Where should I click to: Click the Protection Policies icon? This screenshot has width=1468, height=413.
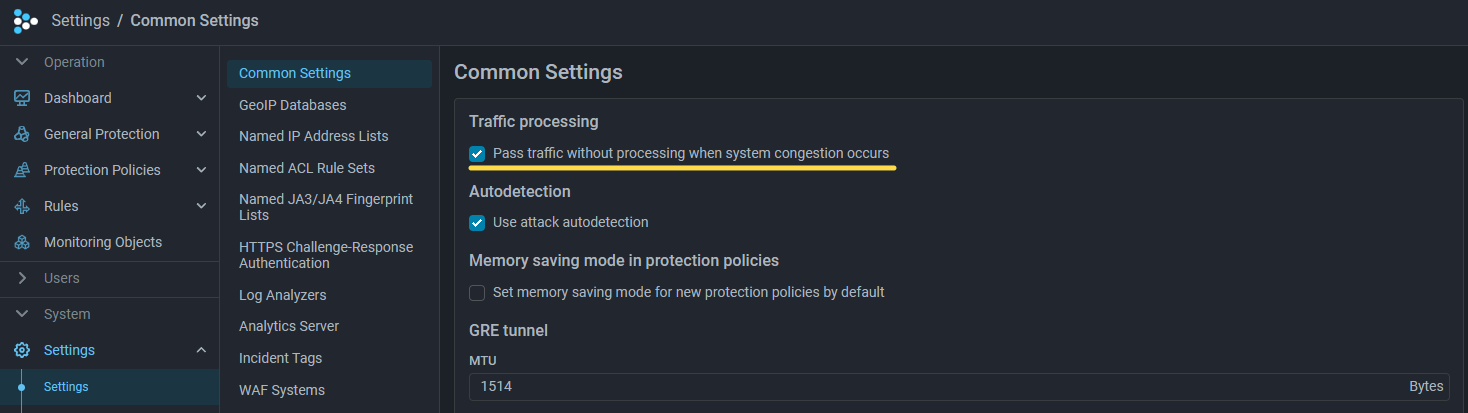click(x=22, y=170)
